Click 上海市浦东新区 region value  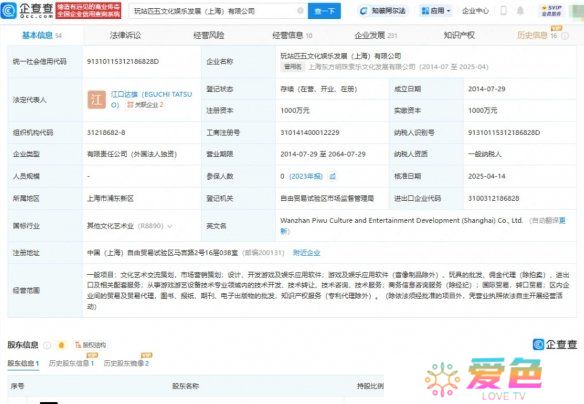(110, 198)
